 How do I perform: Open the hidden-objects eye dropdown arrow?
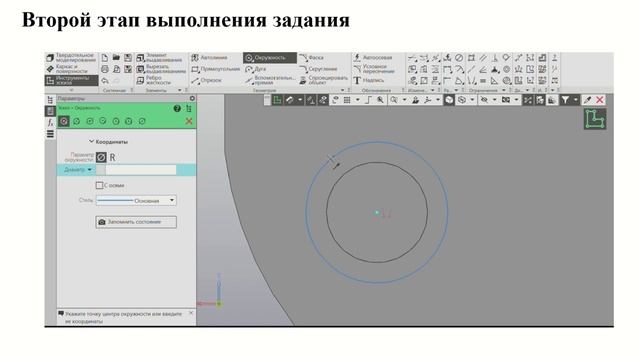[x=494, y=100]
